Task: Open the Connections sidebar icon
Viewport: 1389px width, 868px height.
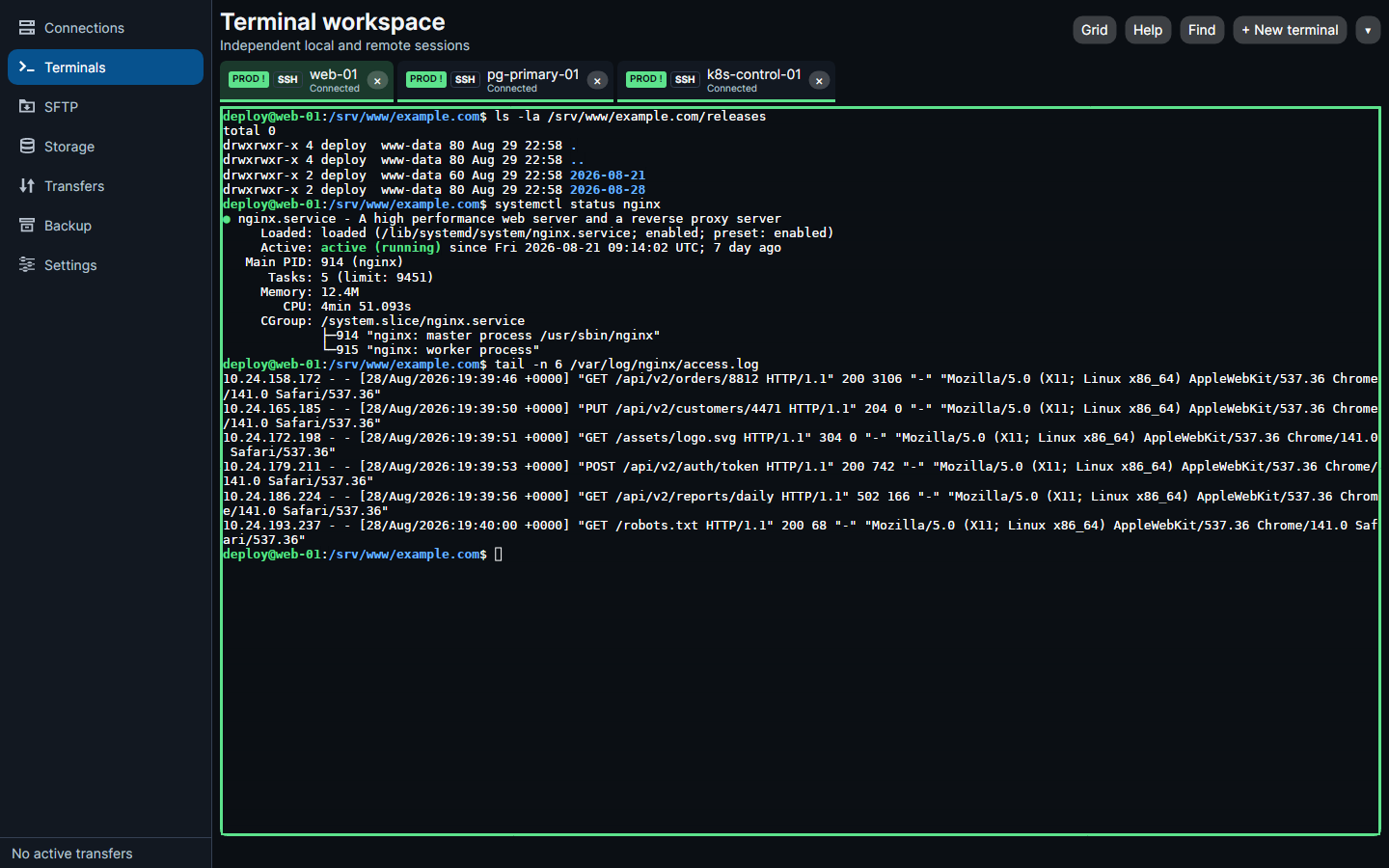Action: (27, 28)
